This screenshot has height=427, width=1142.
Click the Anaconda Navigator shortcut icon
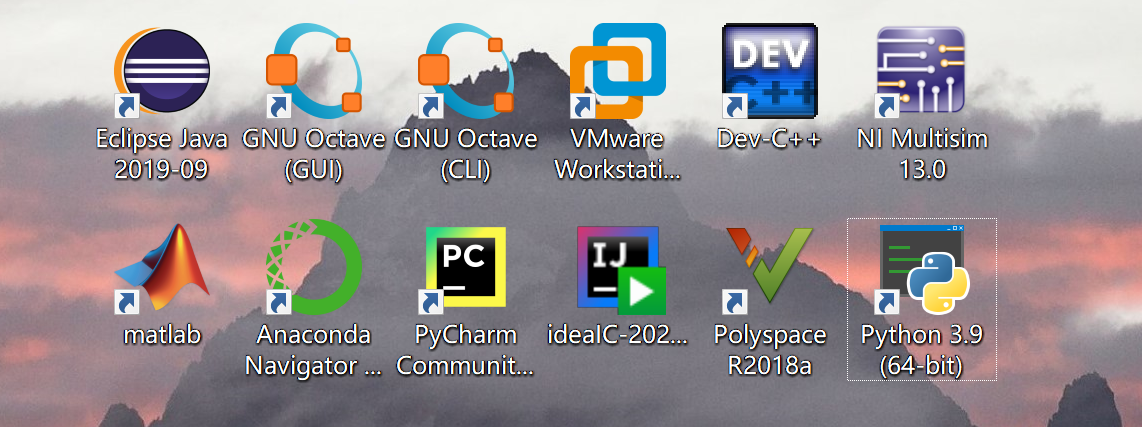(314, 268)
